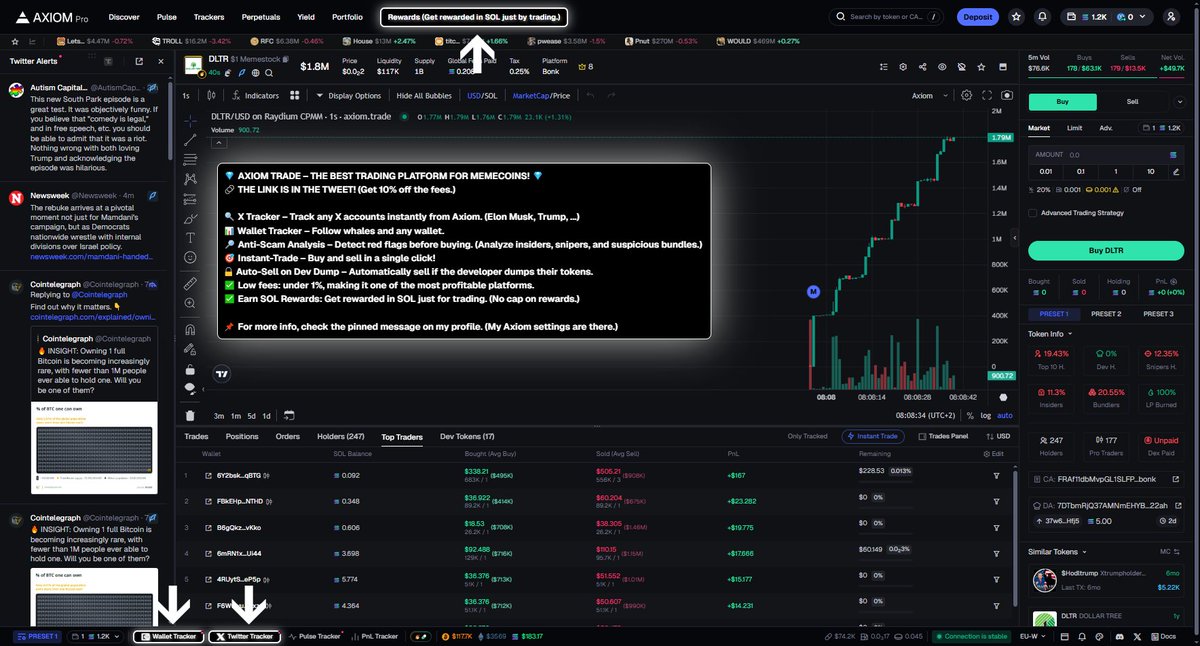Click the crossed-out hide-token icon in header
1200x646 pixels.
click(x=960, y=67)
